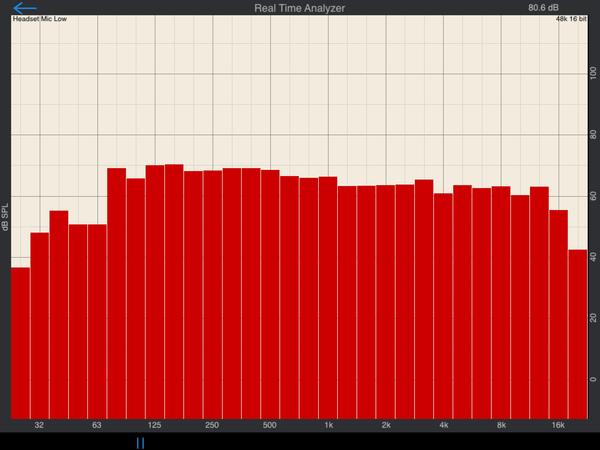Select the 80.6 dB level readout
The image size is (600, 450).
click(543, 8)
